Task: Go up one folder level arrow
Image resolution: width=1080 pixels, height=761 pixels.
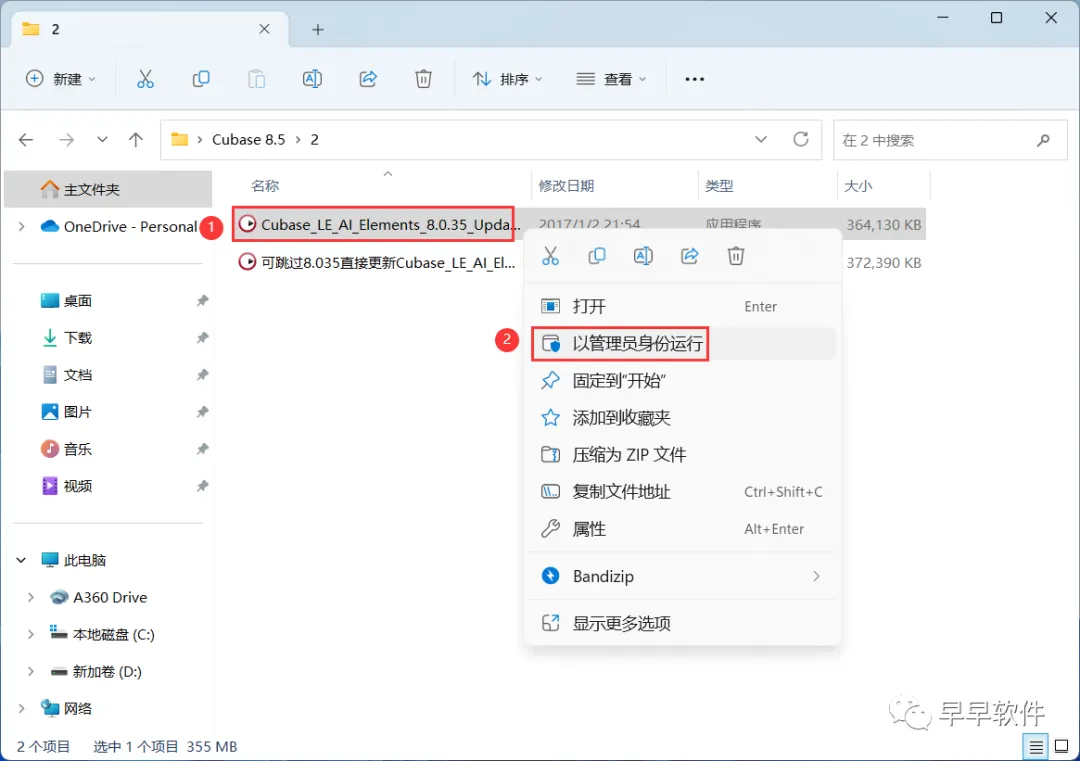Action: pos(136,140)
